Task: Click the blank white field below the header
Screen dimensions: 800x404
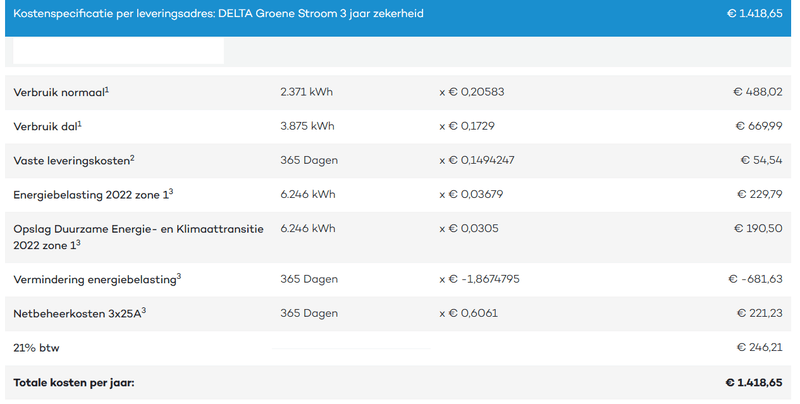Action: pos(119,52)
